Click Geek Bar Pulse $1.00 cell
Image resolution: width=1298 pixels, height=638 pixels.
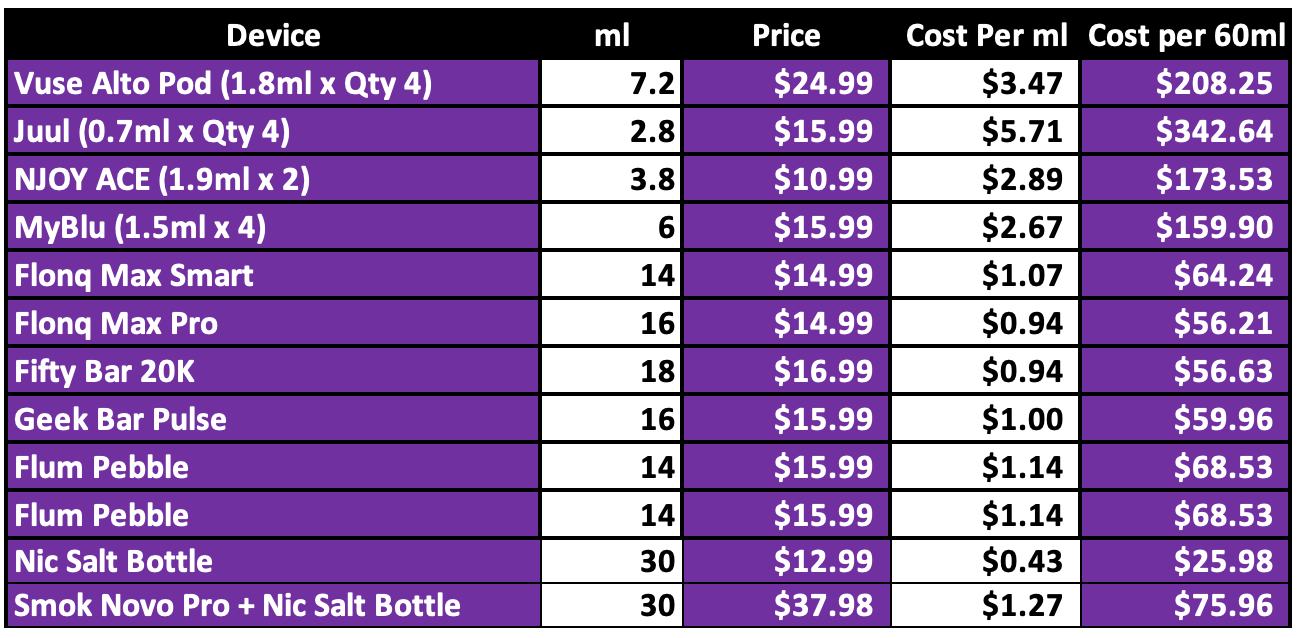click(x=984, y=419)
